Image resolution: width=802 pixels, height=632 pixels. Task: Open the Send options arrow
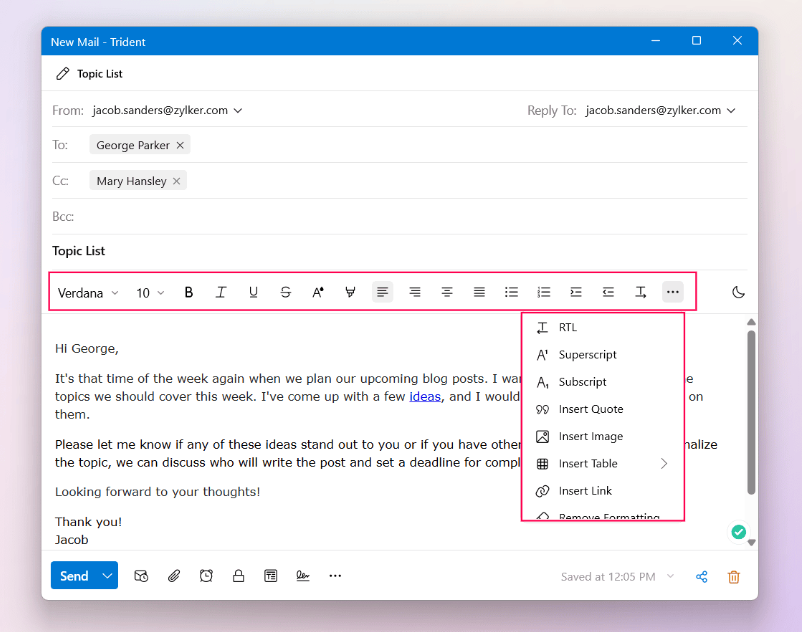pos(107,576)
